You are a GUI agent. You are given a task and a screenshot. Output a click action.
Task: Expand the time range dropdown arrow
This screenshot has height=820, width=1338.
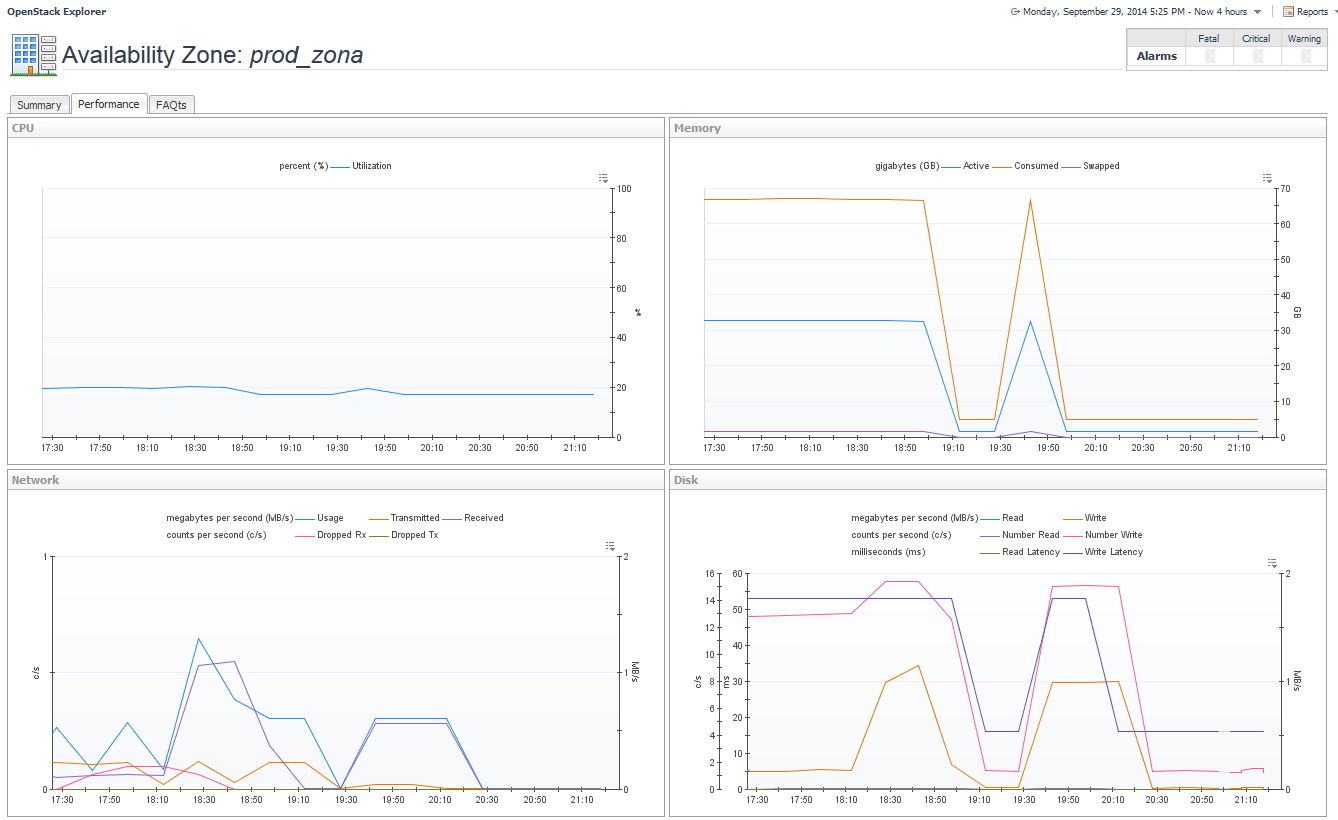(1257, 12)
